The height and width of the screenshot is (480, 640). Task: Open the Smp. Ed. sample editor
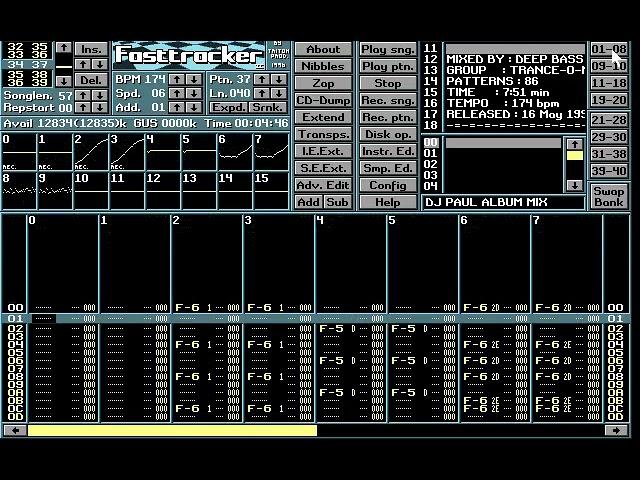pyautogui.click(x=388, y=168)
